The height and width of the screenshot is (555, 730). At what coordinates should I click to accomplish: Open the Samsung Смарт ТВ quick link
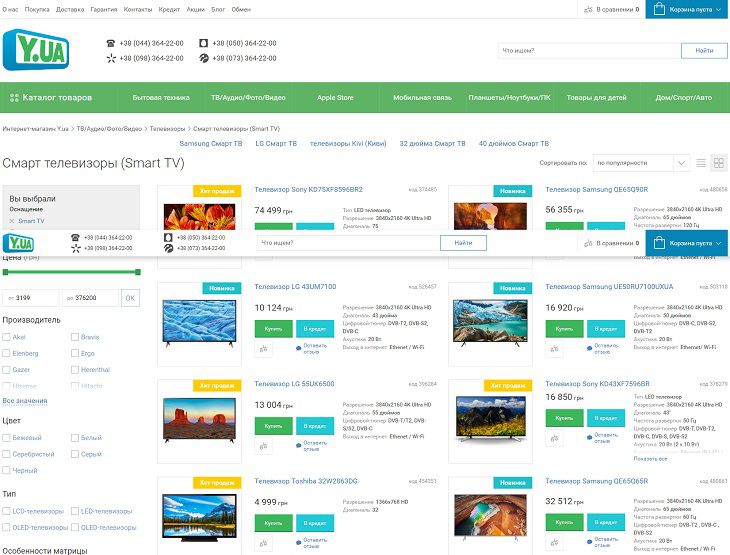(x=211, y=144)
